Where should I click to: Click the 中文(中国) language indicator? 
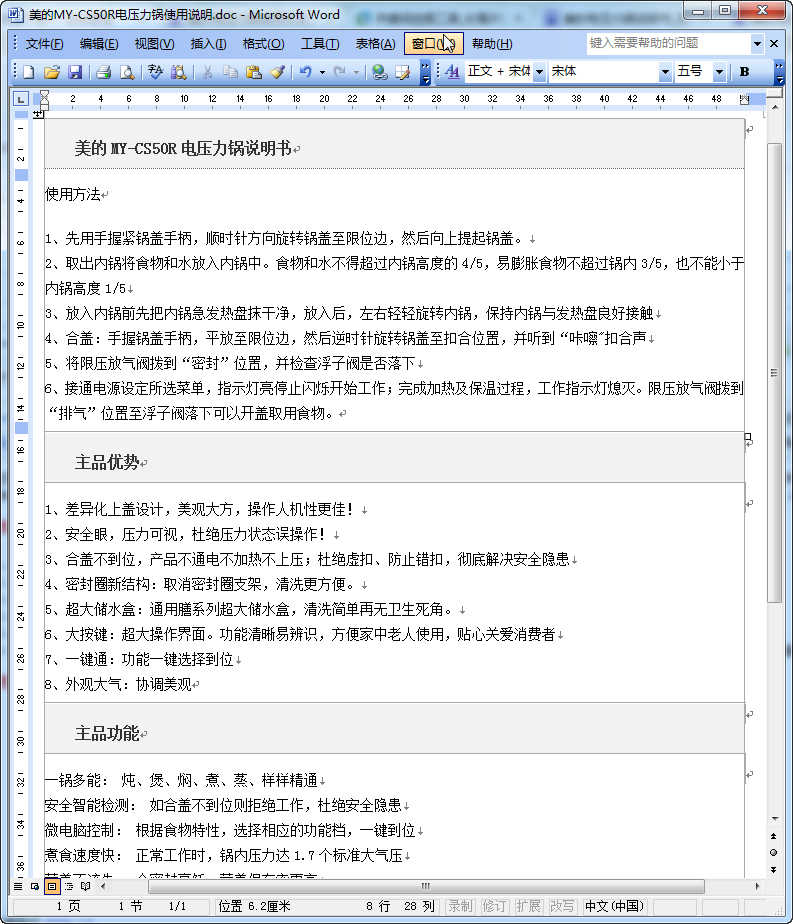click(x=614, y=906)
